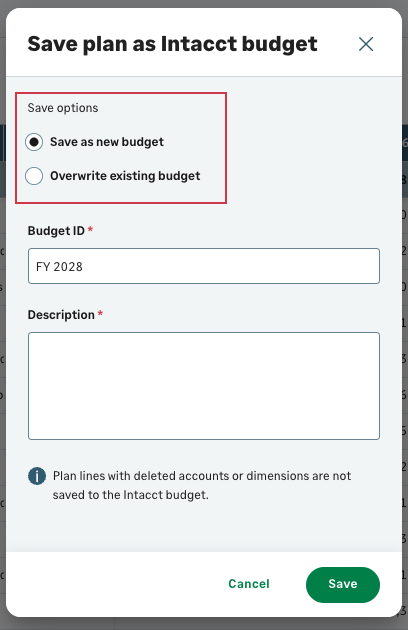Place cursor after FY 2028 text

pos(85,267)
